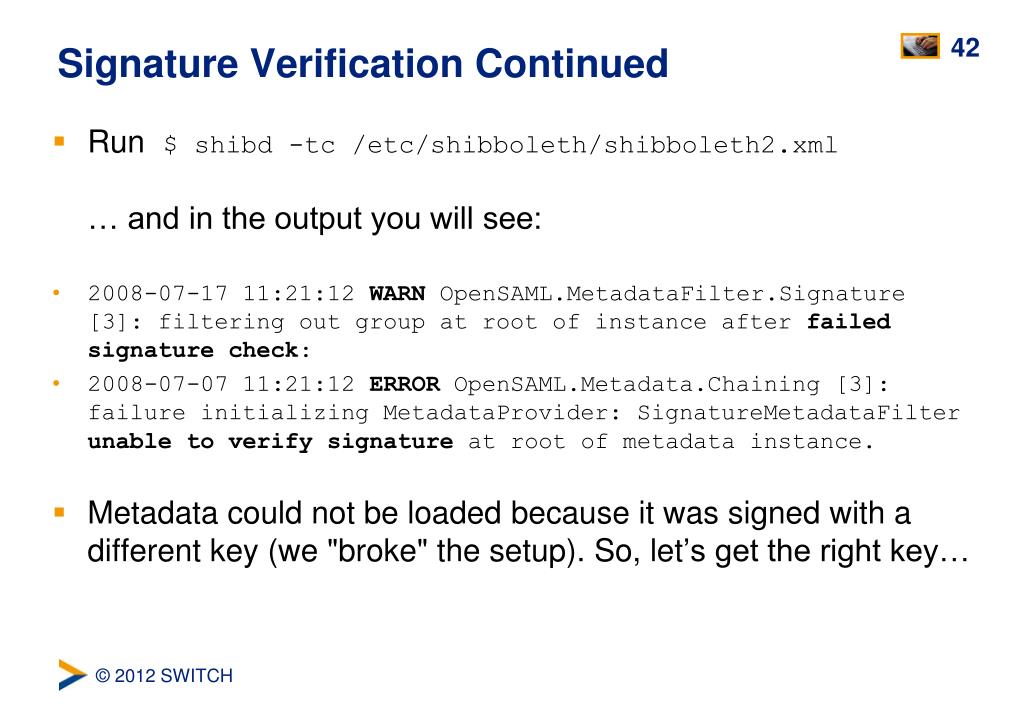Click the bold text 'failed' in log
Image resolution: width=1023 pixels, height=708 pixels.
(x=849, y=322)
